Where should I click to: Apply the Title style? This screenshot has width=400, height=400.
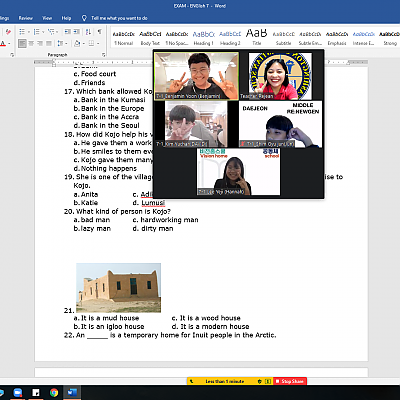(257, 38)
